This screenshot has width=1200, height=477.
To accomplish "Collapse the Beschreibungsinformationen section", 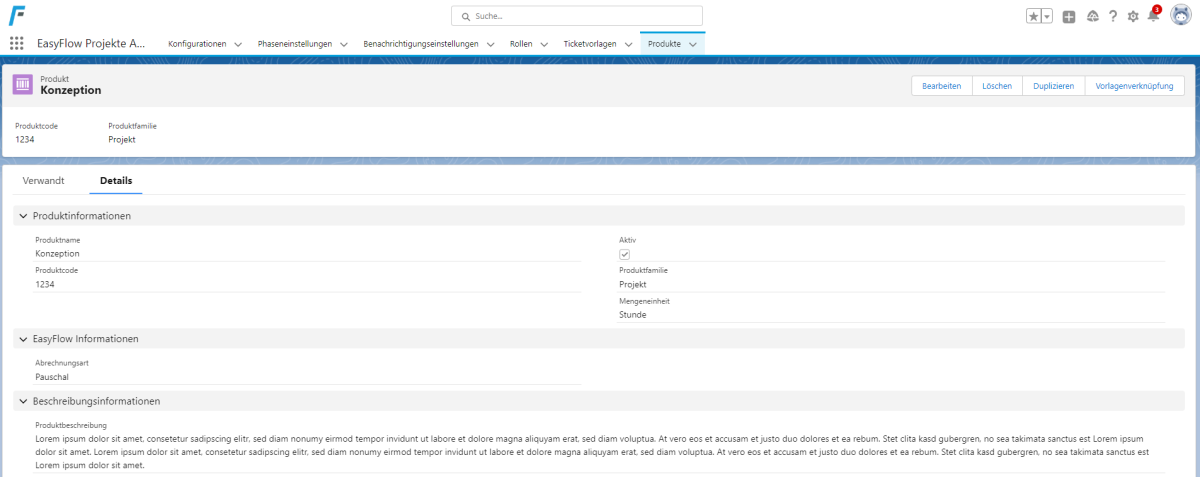I will [23, 401].
